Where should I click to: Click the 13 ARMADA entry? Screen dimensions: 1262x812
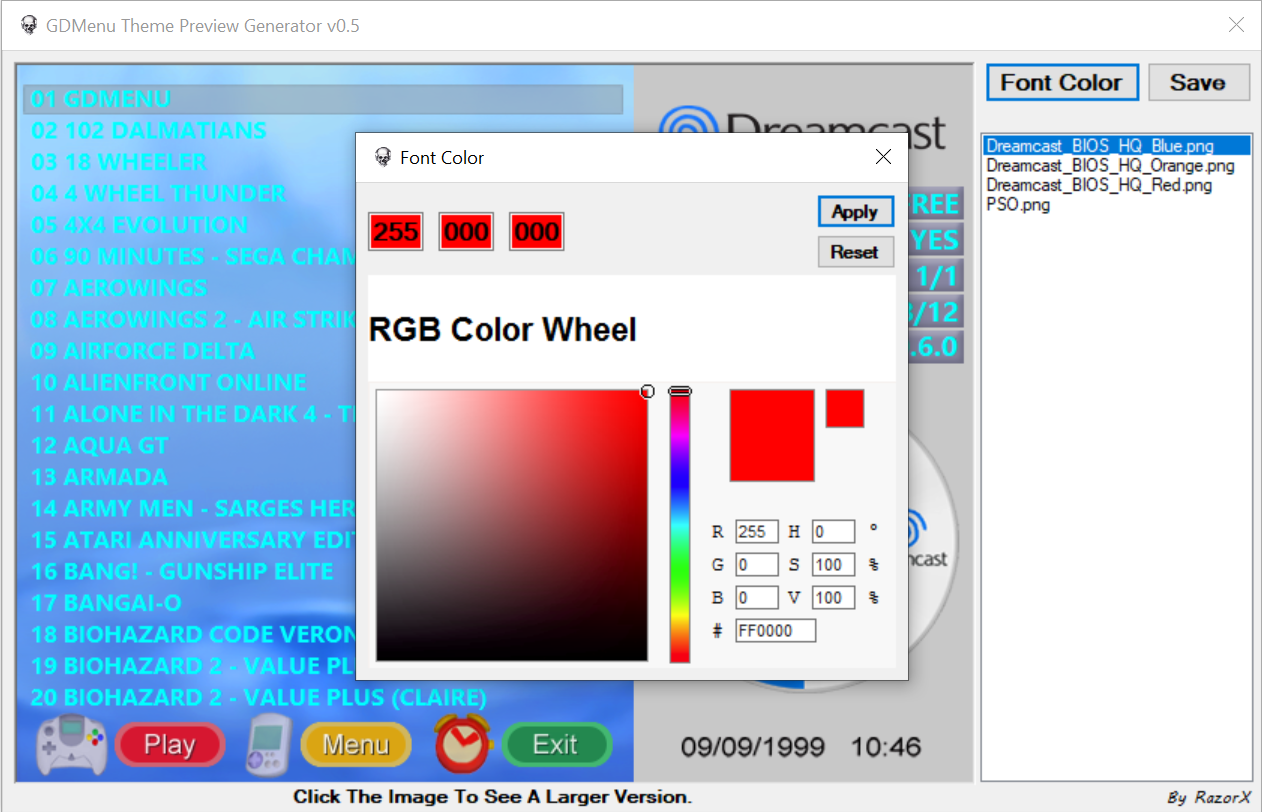pyautogui.click(x=100, y=477)
